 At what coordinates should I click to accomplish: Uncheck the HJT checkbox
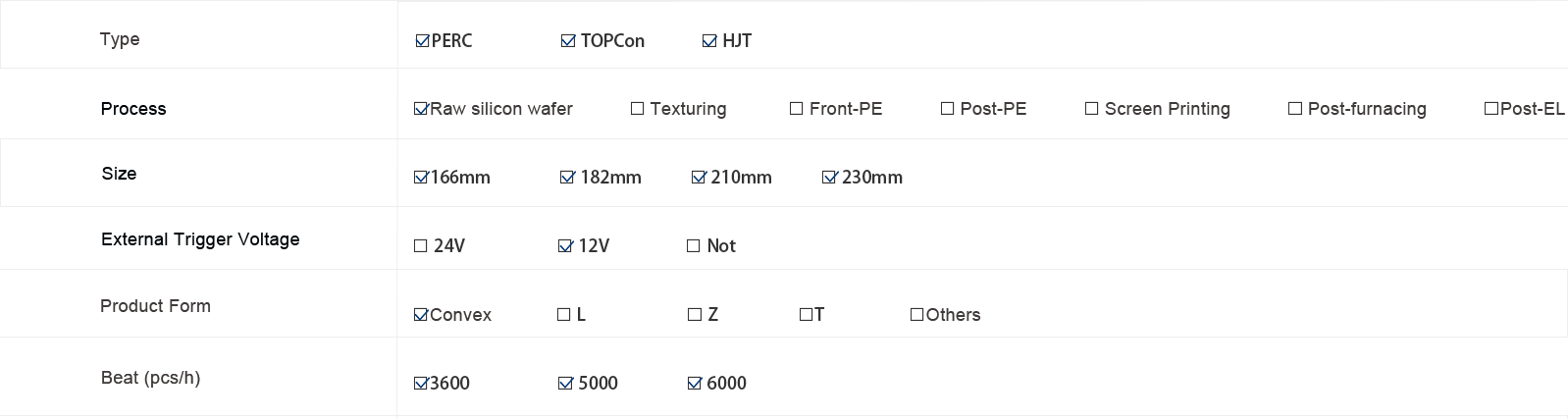click(709, 41)
